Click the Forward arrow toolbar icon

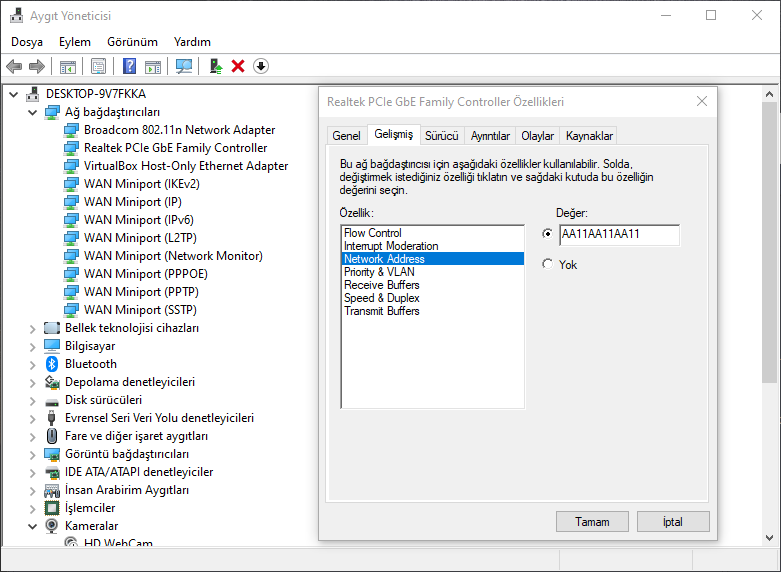click(x=37, y=66)
